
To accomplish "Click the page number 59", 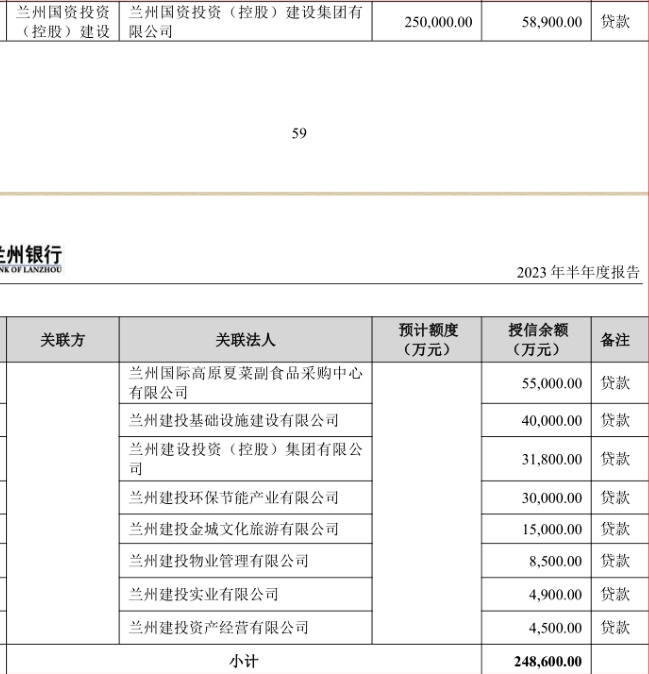I will click(x=299, y=133).
